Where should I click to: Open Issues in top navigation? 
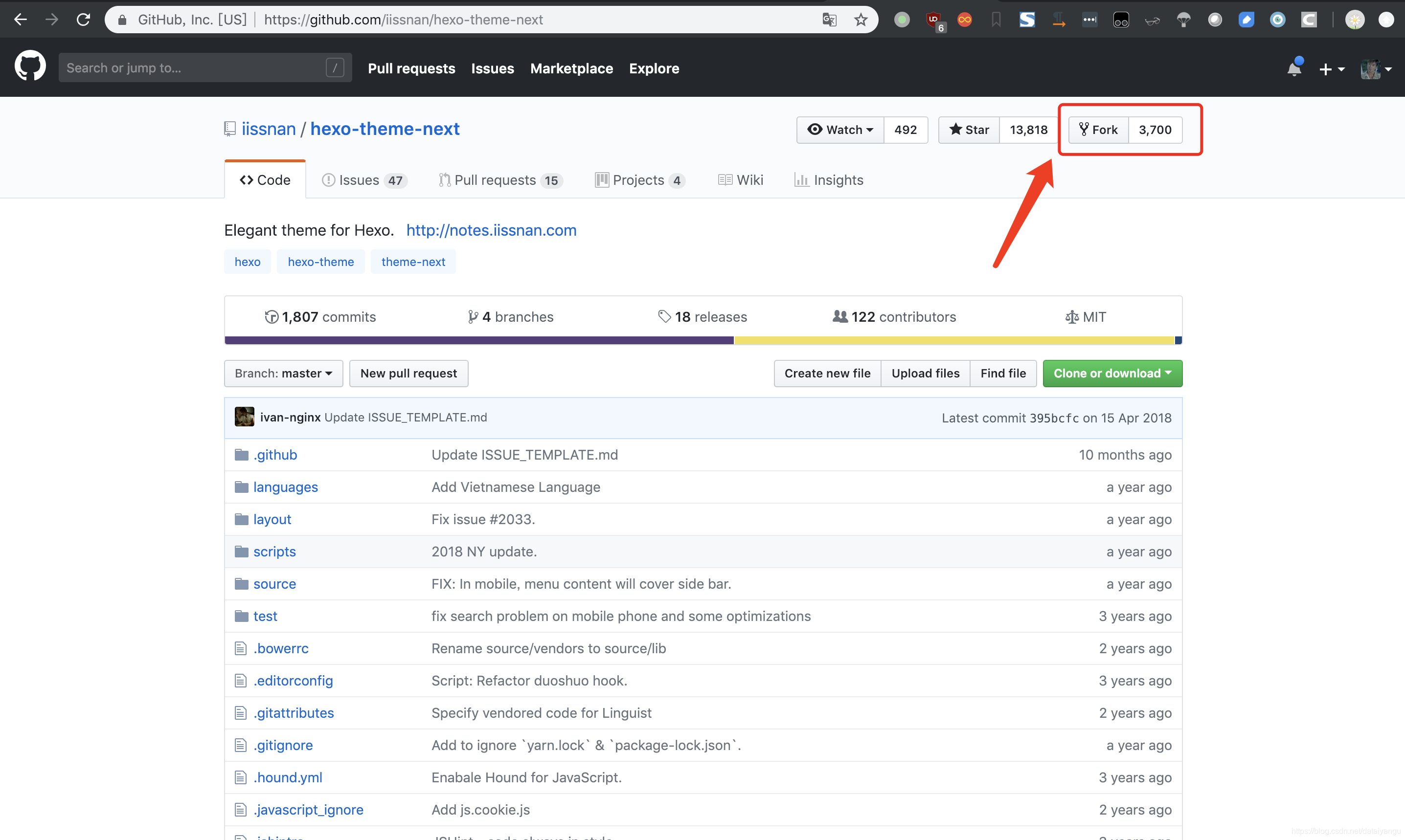(493, 68)
